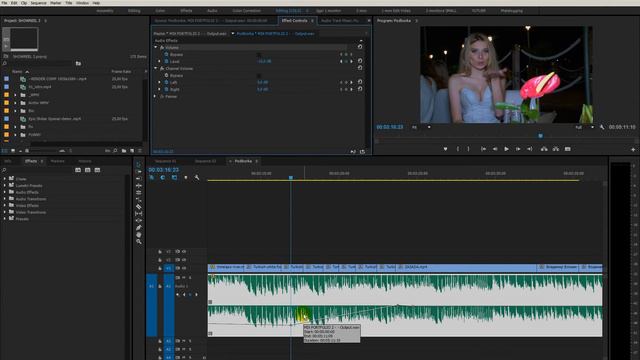640x360 pixels.
Task: Add marker in Program monitor transport
Action: 445,149
